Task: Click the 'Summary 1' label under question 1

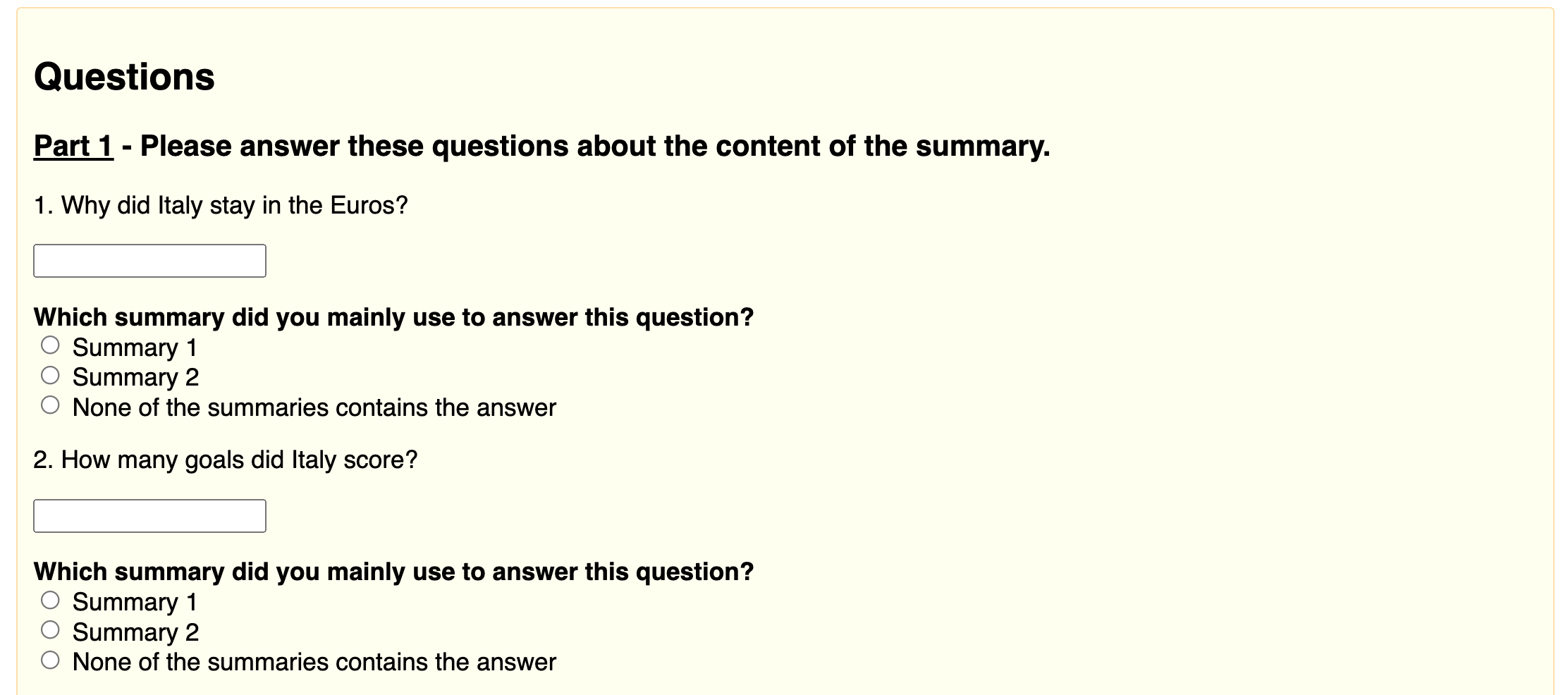Action: point(135,347)
